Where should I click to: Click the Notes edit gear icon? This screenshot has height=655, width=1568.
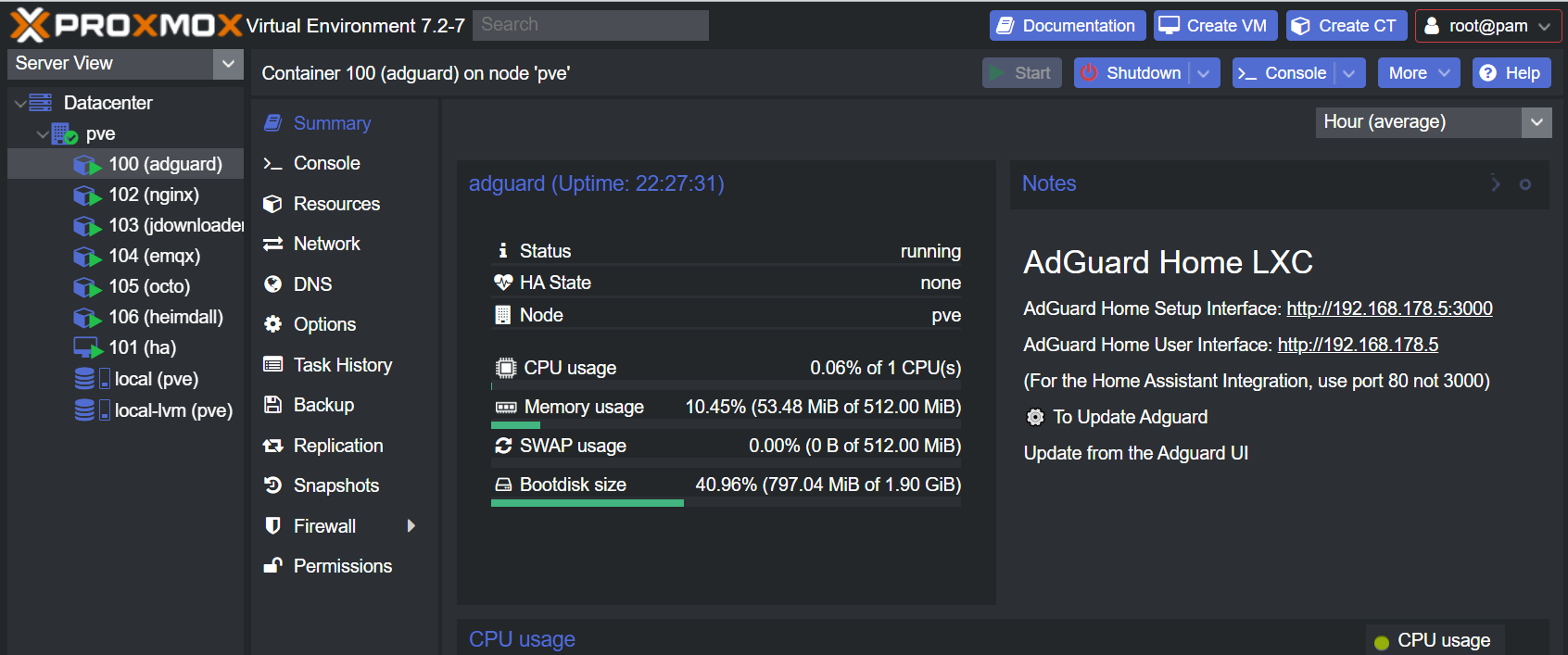(1525, 184)
